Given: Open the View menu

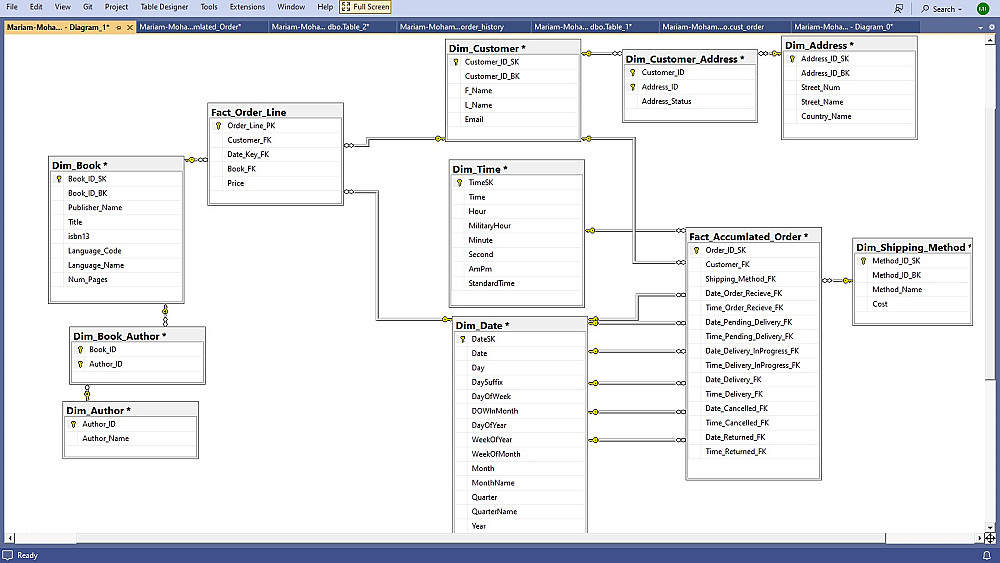Looking at the screenshot, I should tap(62, 7).
